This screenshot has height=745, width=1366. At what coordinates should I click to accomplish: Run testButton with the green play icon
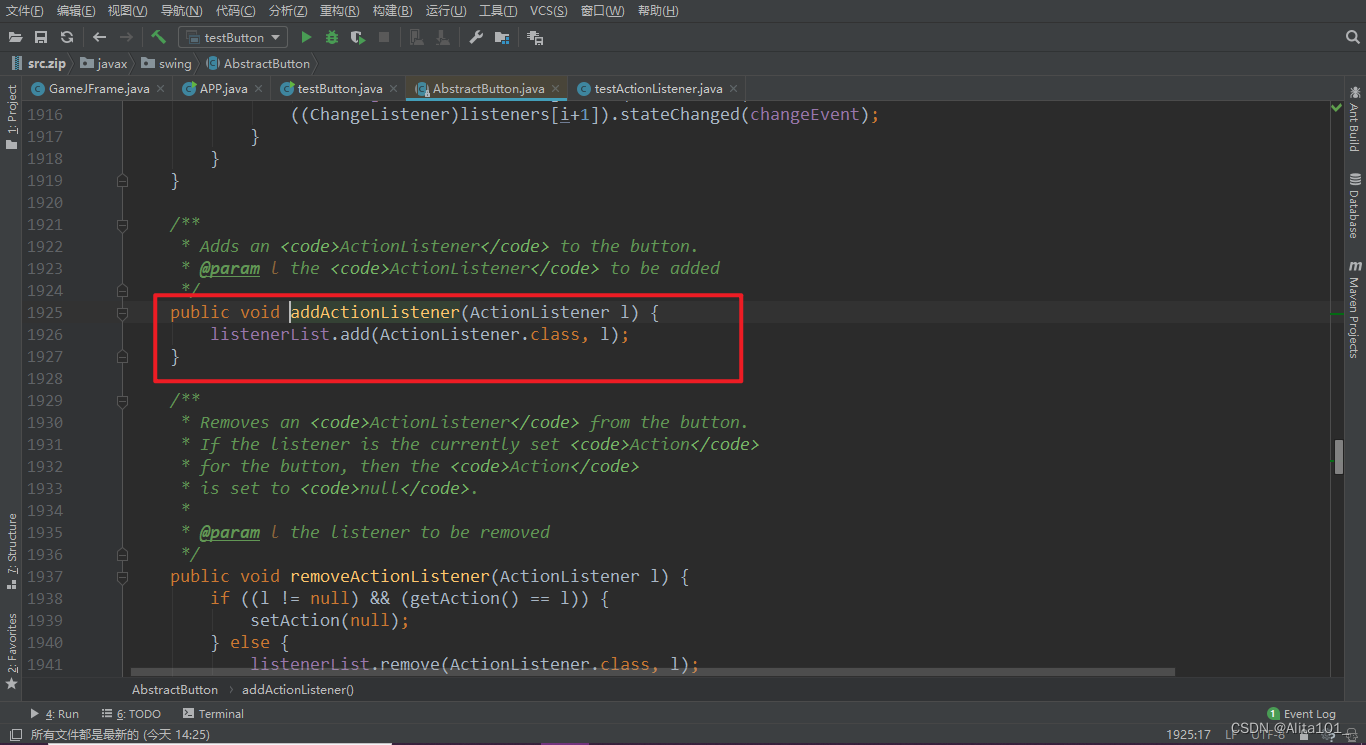306,37
